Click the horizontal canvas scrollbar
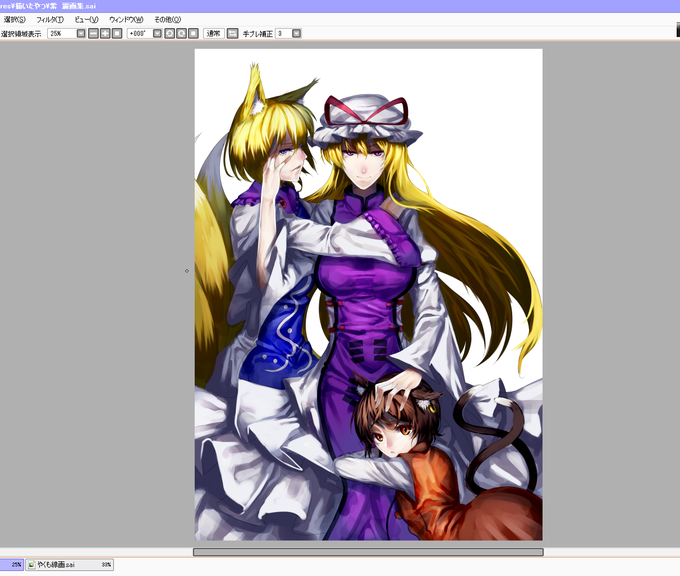Image resolution: width=680 pixels, height=576 pixels. point(368,552)
